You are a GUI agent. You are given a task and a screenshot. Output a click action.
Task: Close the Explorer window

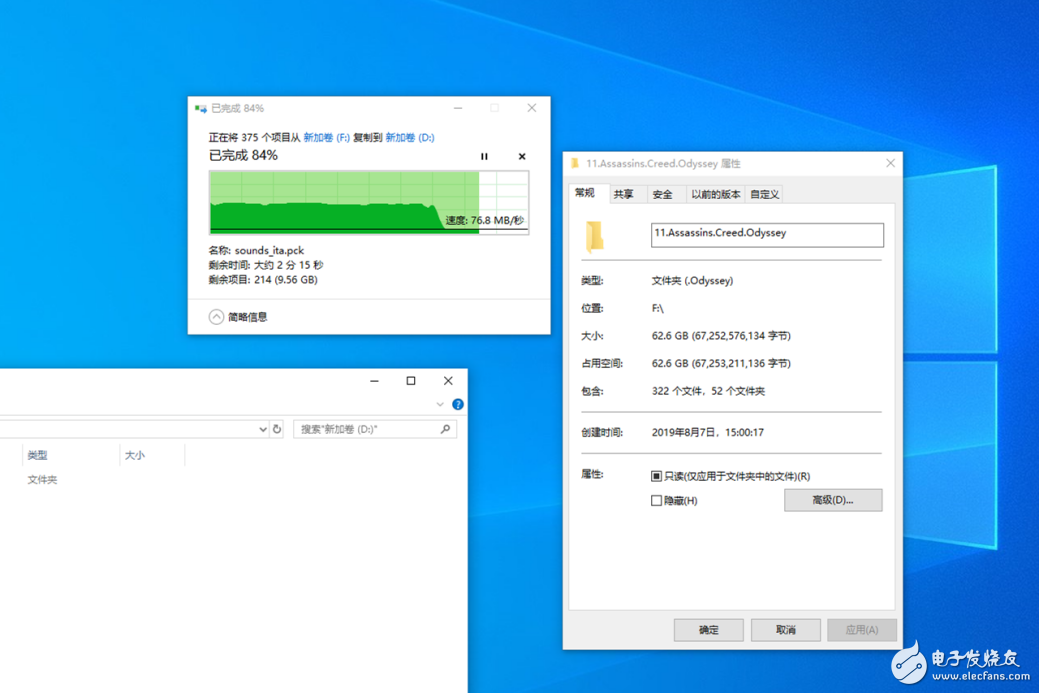448,381
